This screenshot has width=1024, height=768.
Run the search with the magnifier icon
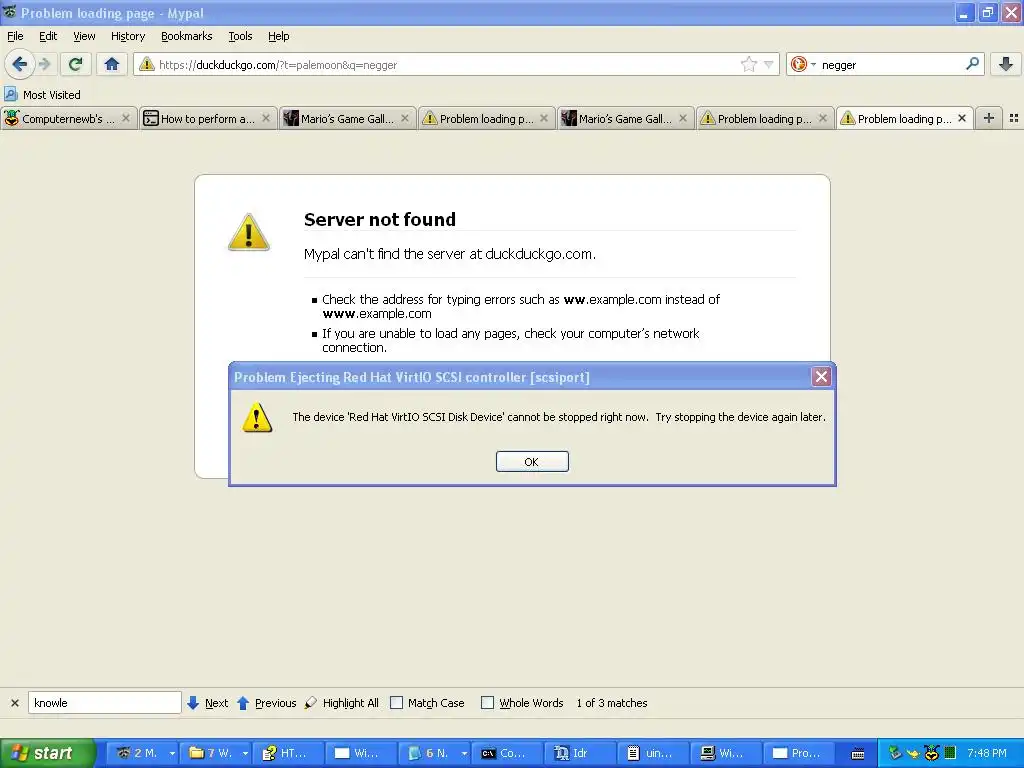coord(972,64)
